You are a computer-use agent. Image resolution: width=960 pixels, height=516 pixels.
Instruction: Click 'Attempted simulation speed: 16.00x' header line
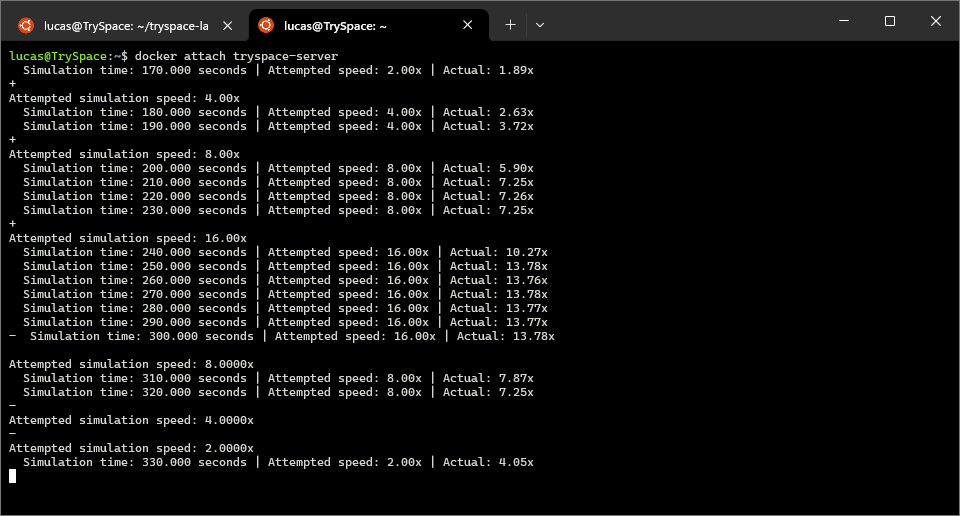click(128, 238)
